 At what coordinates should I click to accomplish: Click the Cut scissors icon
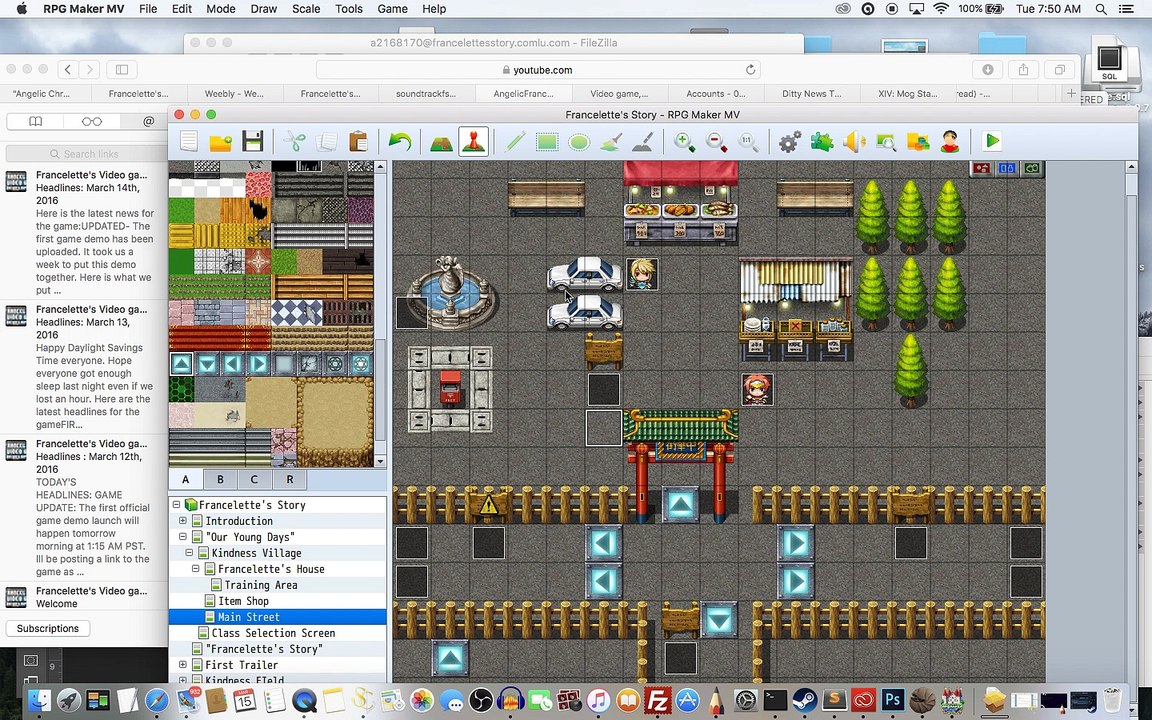coord(295,141)
